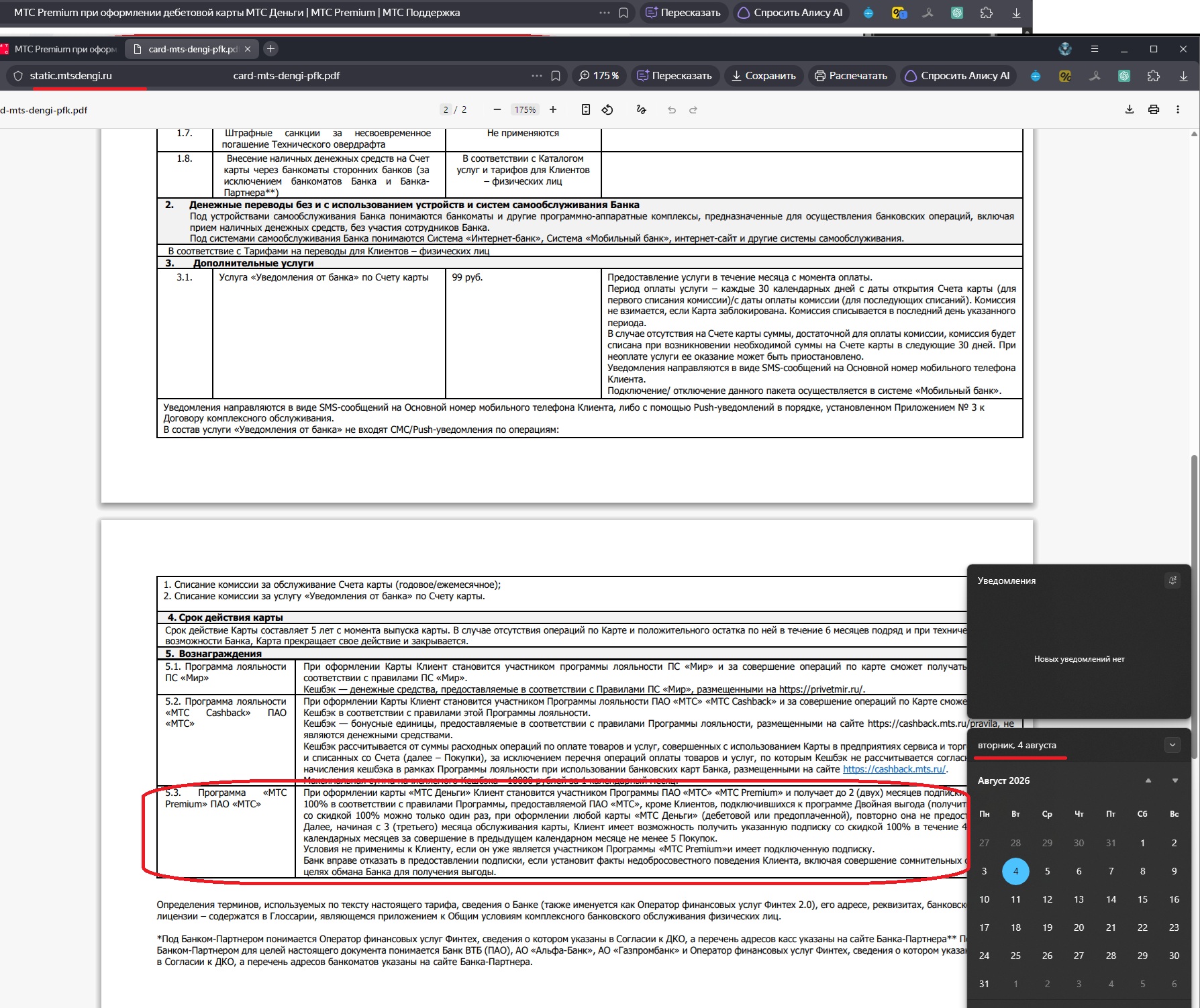Close the card-mts-dengi-pfk.pdf tab
The width and height of the screenshot is (1200, 1008).
248,49
